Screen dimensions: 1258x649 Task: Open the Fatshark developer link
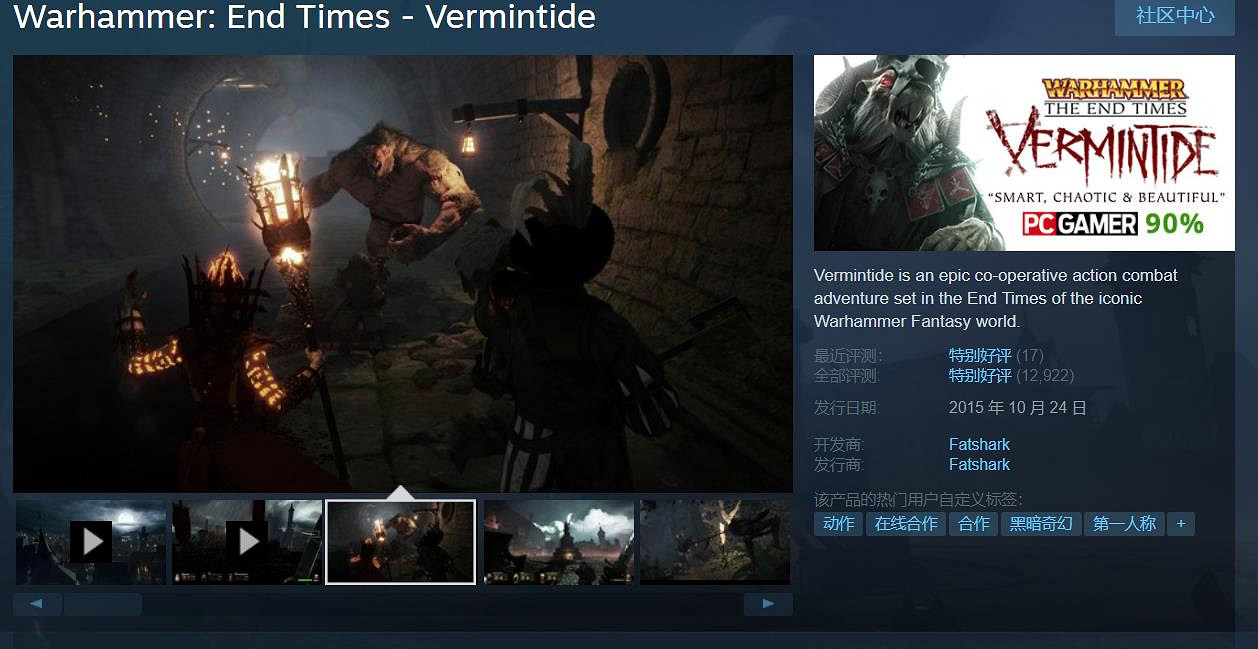tap(979, 444)
